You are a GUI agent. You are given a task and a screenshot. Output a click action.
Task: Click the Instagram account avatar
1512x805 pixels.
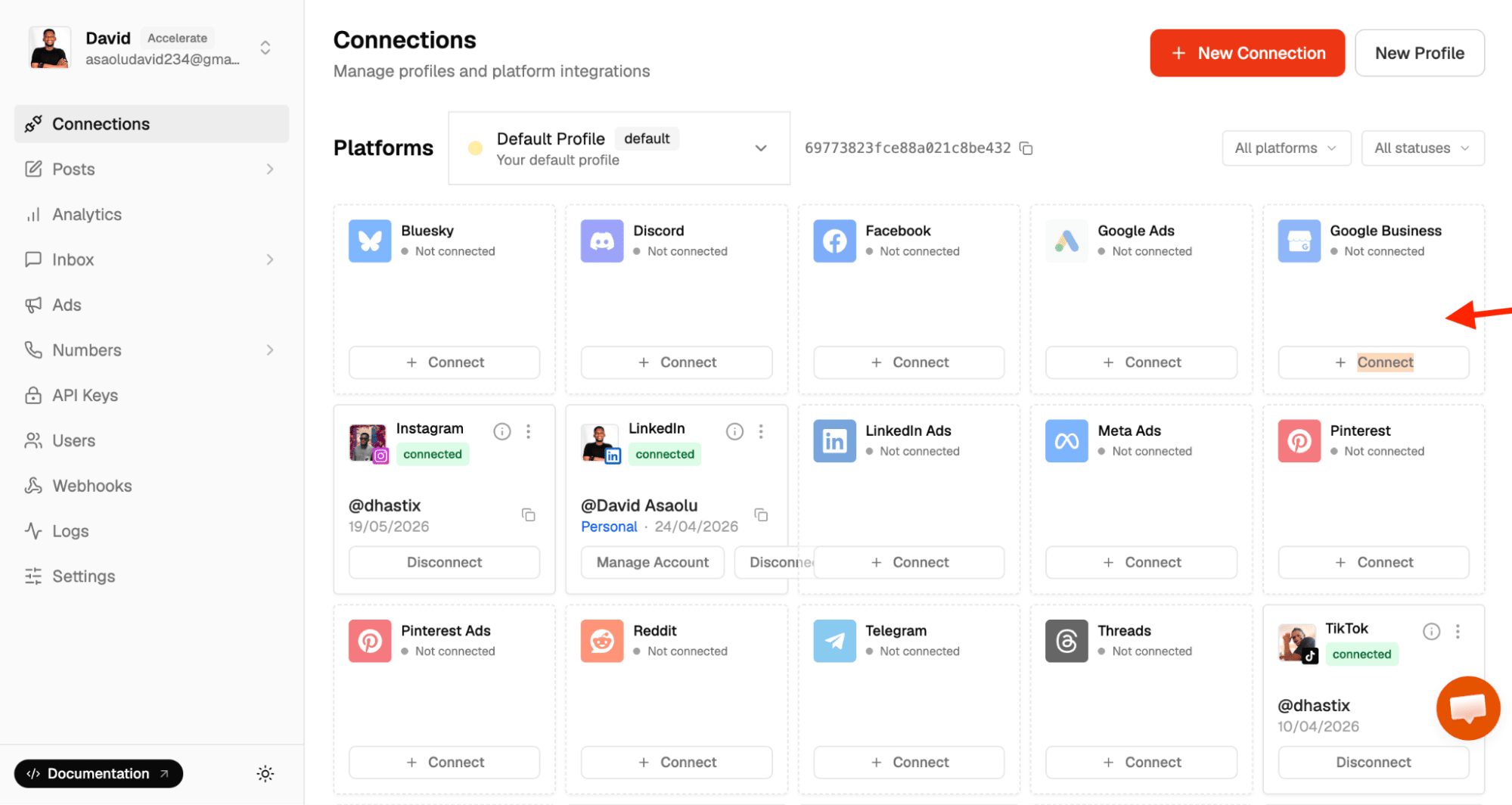[x=368, y=443]
